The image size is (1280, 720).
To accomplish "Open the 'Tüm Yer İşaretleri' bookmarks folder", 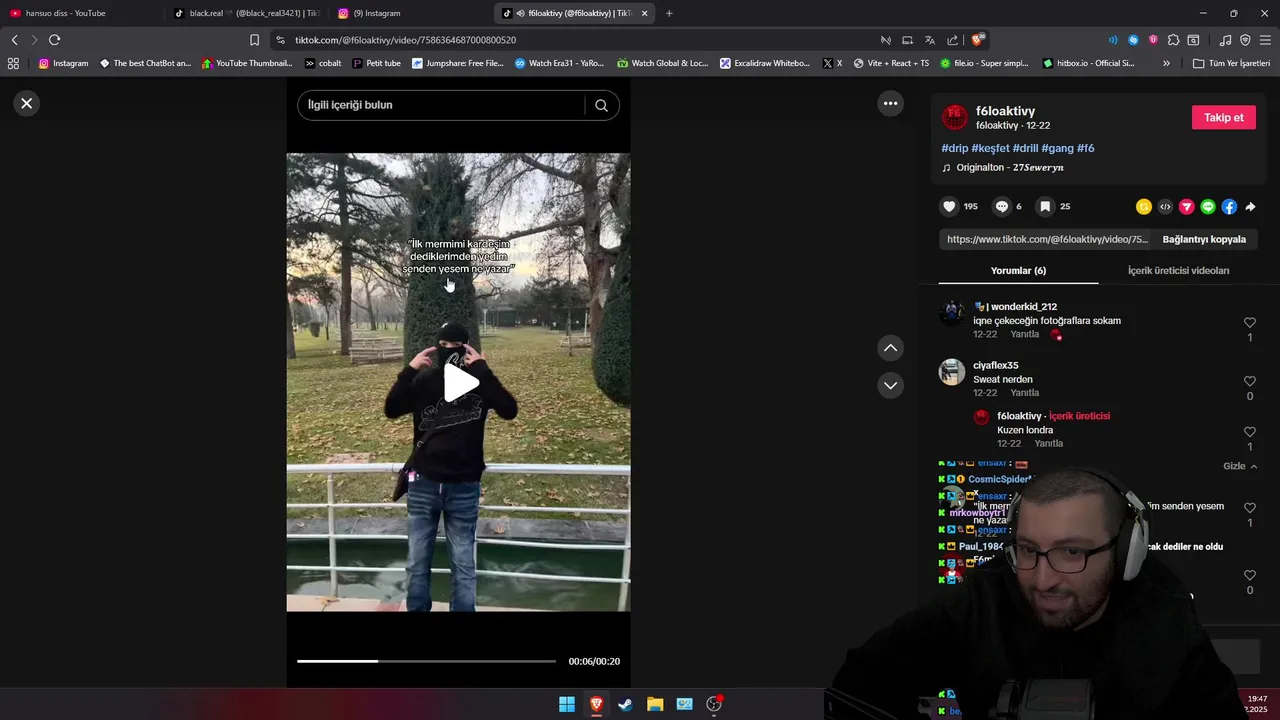I will pos(1231,63).
